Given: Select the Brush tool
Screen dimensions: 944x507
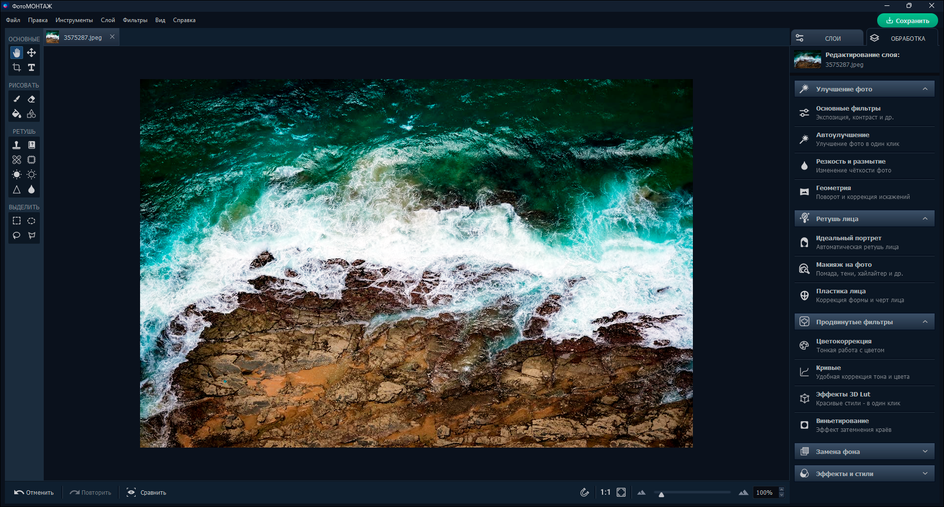Looking at the screenshot, I should [x=16, y=99].
